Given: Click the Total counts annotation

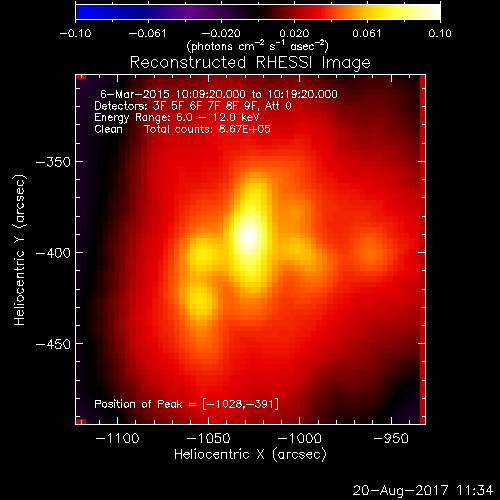Looking at the screenshot, I should point(207,129).
